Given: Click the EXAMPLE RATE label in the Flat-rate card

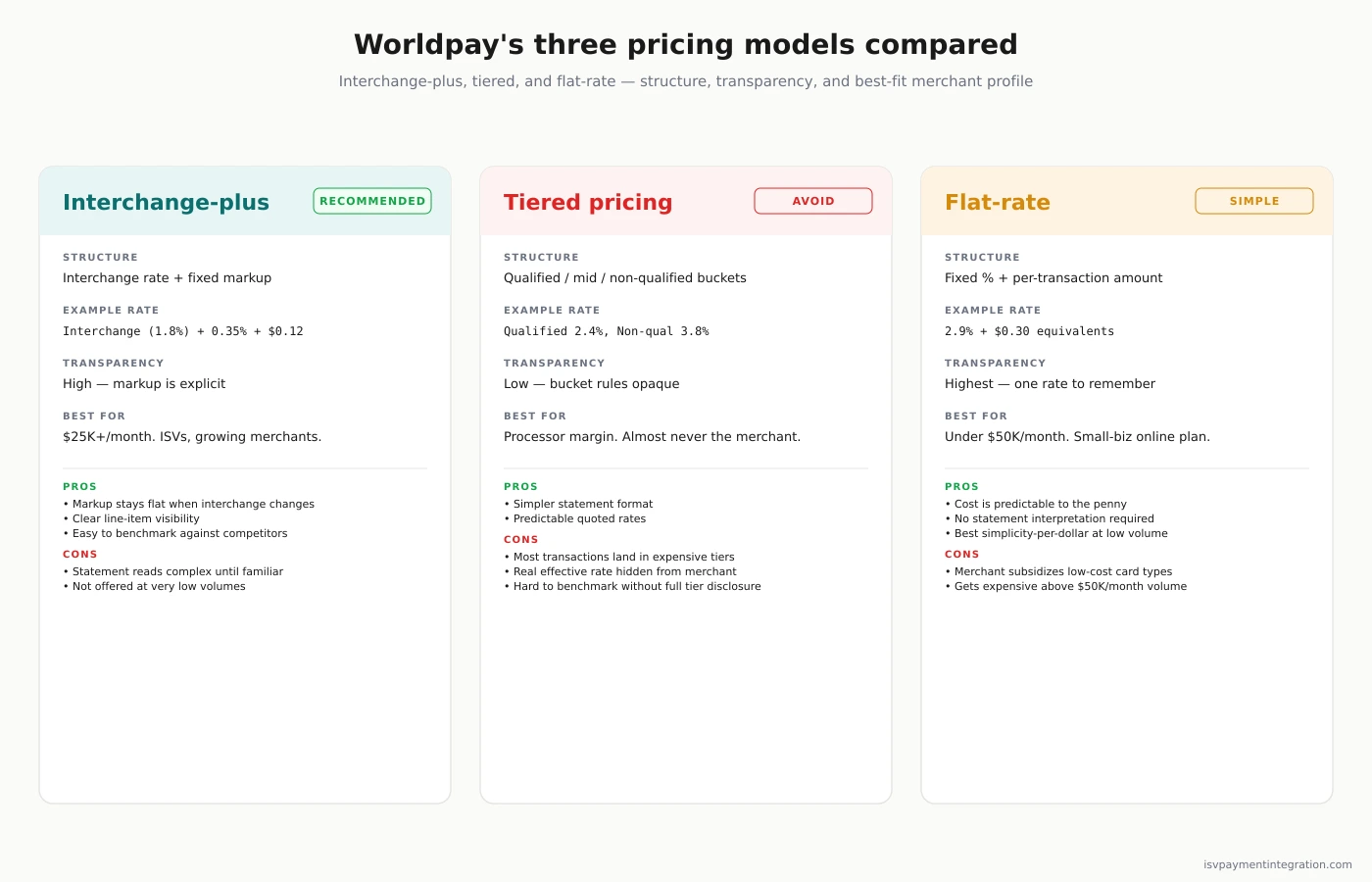Looking at the screenshot, I should pos(993,311).
